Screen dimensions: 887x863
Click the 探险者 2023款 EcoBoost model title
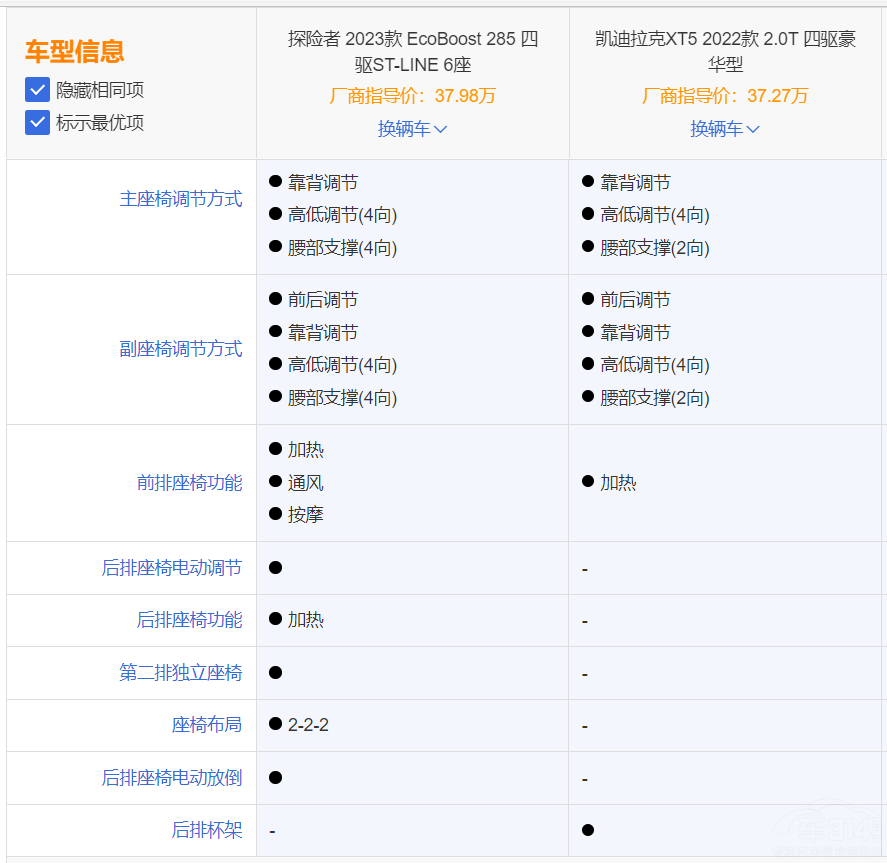tap(412, 52)
